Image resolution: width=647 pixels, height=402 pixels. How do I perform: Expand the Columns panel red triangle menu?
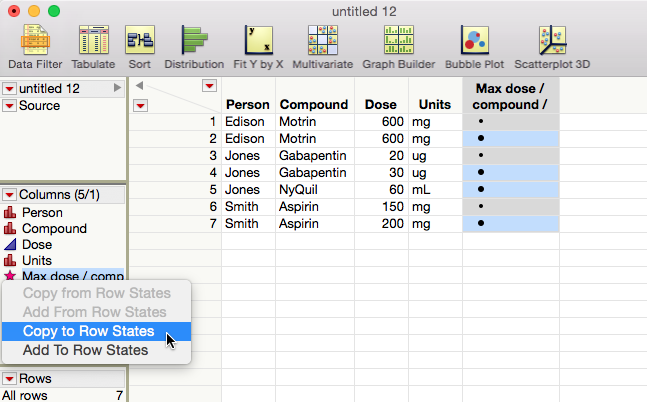click(x=9, y=195)
